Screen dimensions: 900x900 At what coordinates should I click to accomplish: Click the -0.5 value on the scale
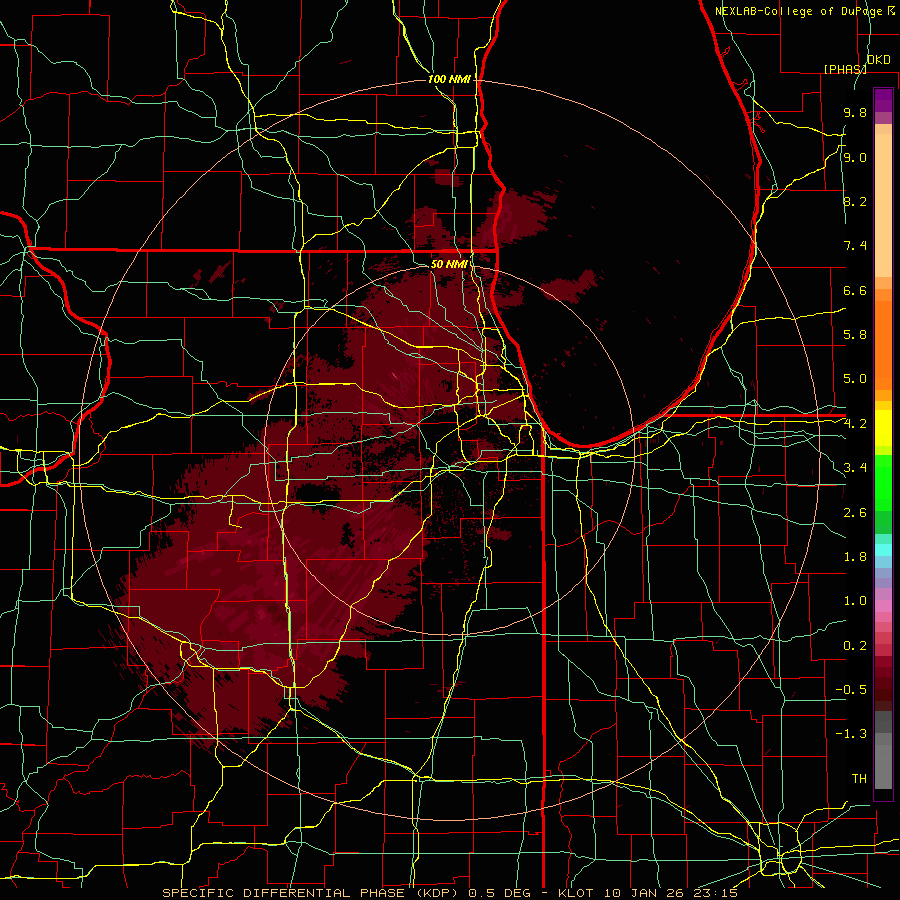click(851, 690)
